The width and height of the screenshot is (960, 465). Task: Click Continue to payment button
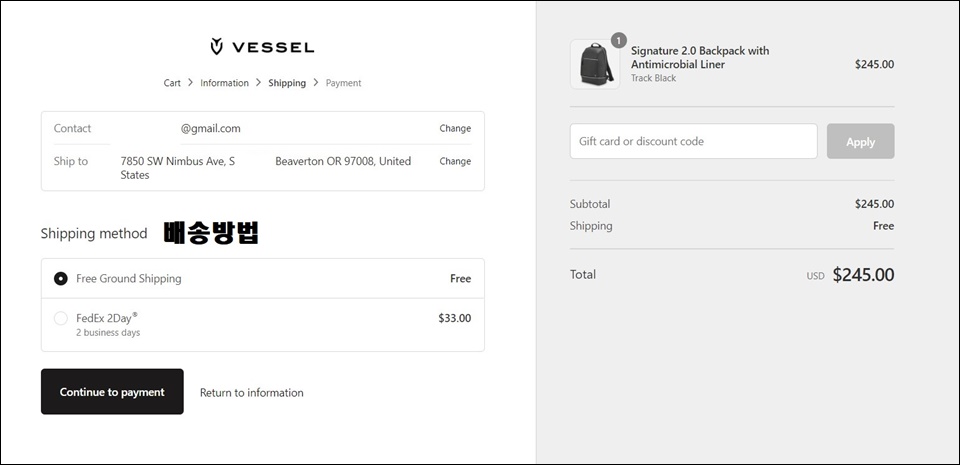tap(112, 392)
